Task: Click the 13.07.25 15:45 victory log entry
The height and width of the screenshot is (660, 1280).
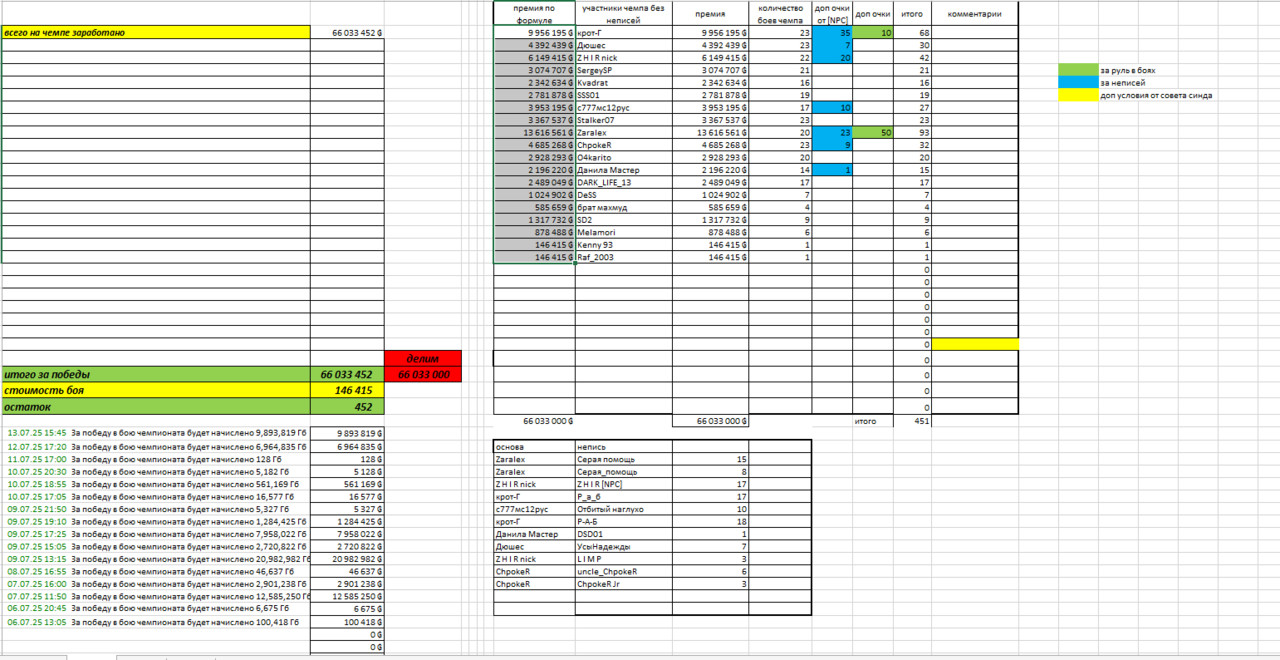Action: click(156, 433)
